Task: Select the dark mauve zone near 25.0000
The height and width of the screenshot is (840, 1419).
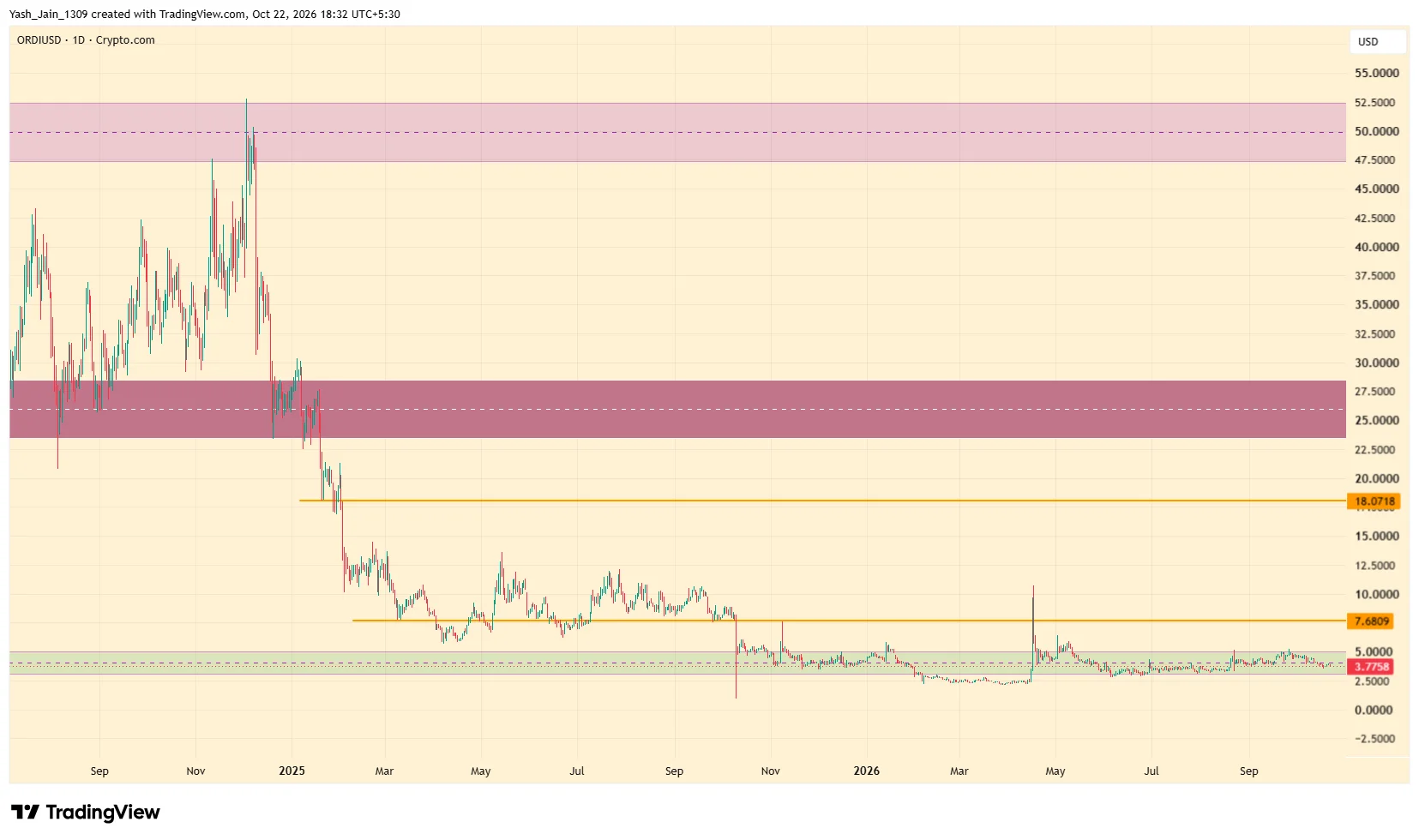Action: (677, 409)
